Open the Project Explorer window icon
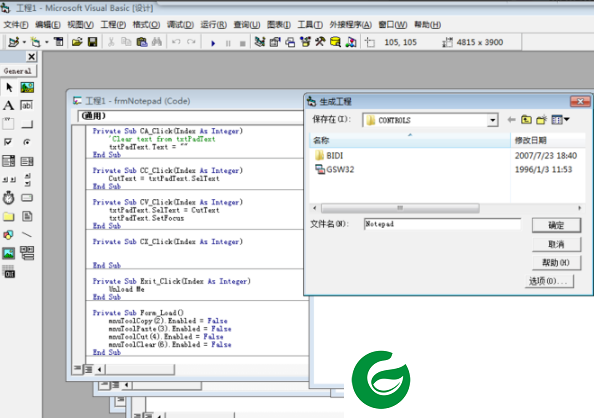Viewport: 594px width, 418px height. 259,42
